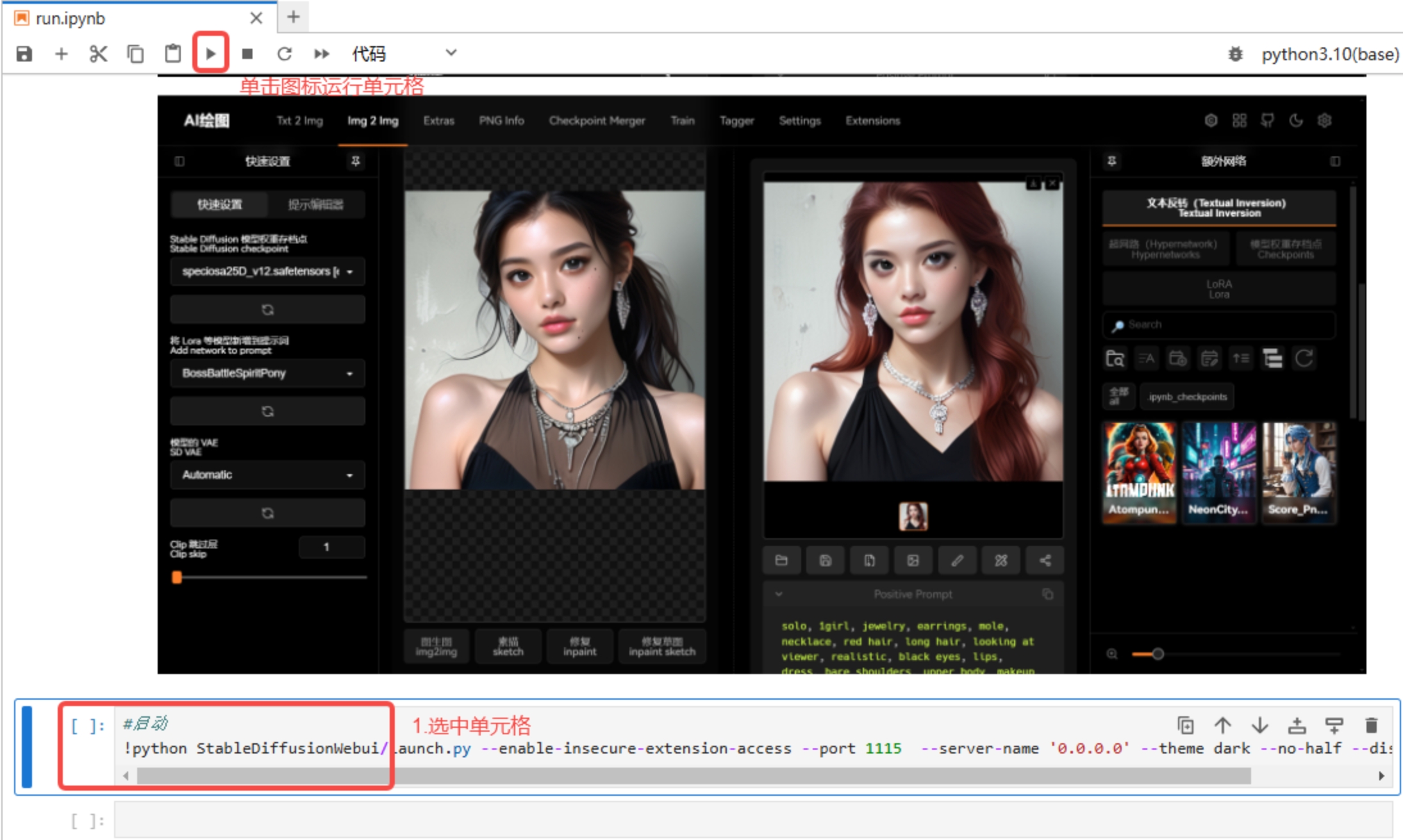1403x840 pixels.
Task: Stop the kernel with the square icon
Action: click(247, 54)
